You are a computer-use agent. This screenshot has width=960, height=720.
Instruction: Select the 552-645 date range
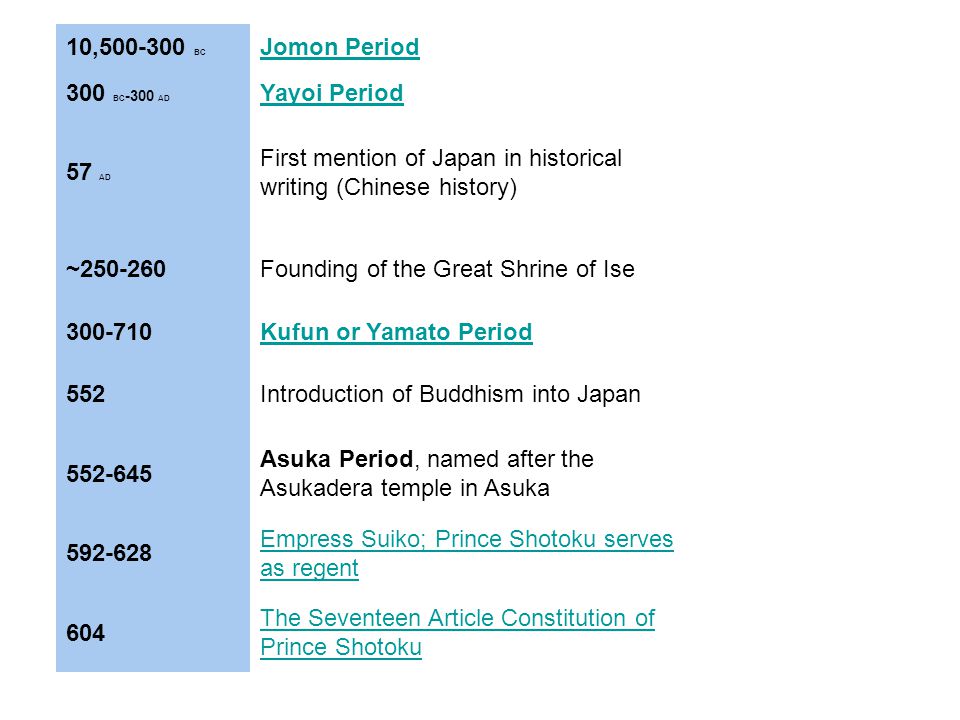point(109,474)
